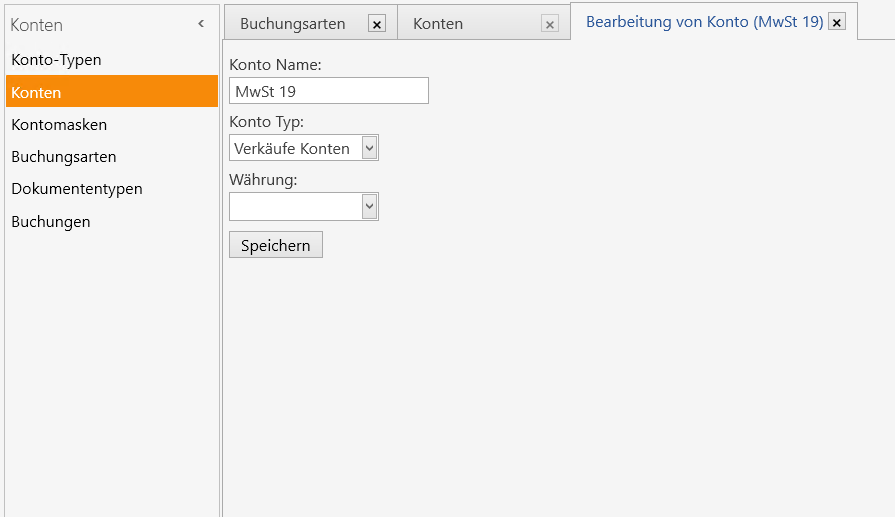Switch to the Buchungsarten tab

pyautogui.click(x=292, y=24)
